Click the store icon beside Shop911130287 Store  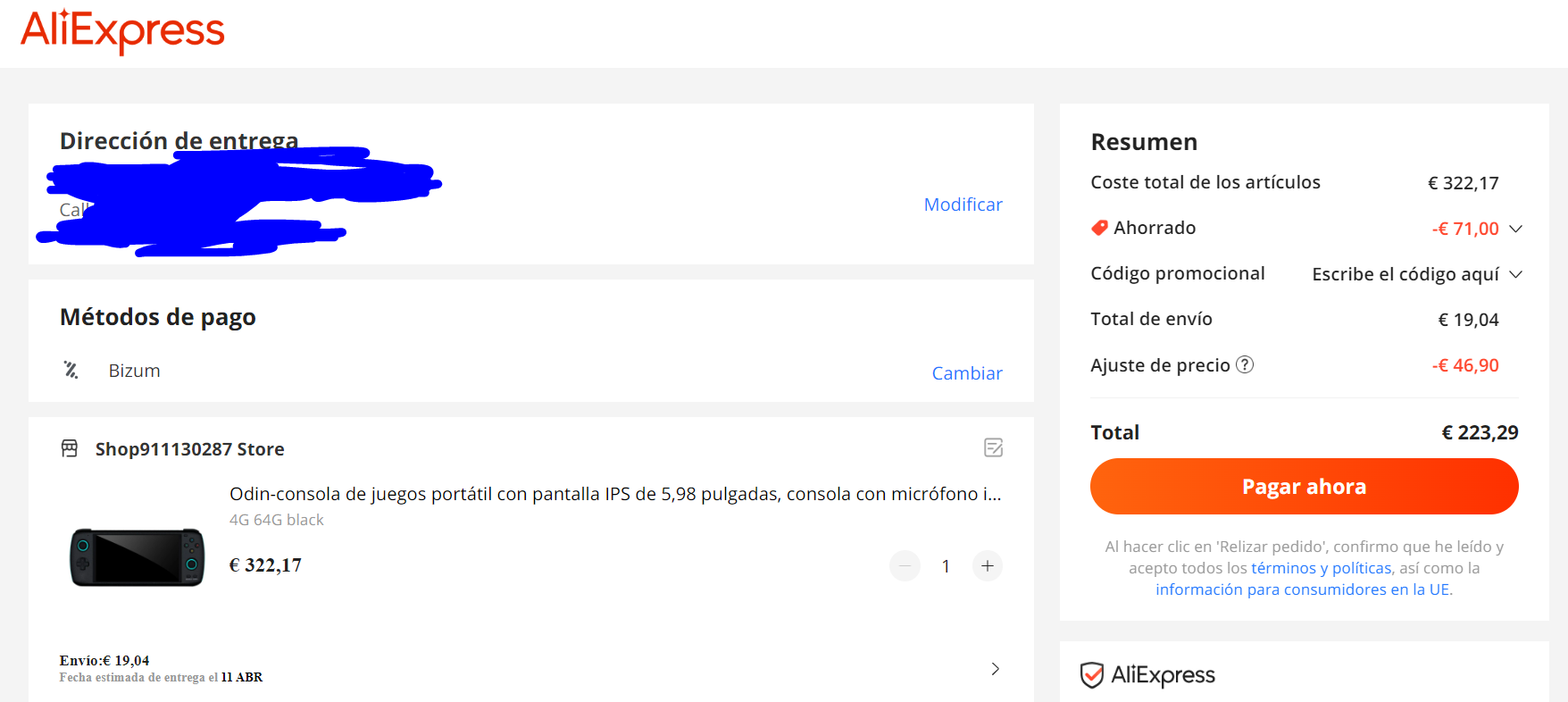click(70, 448)
